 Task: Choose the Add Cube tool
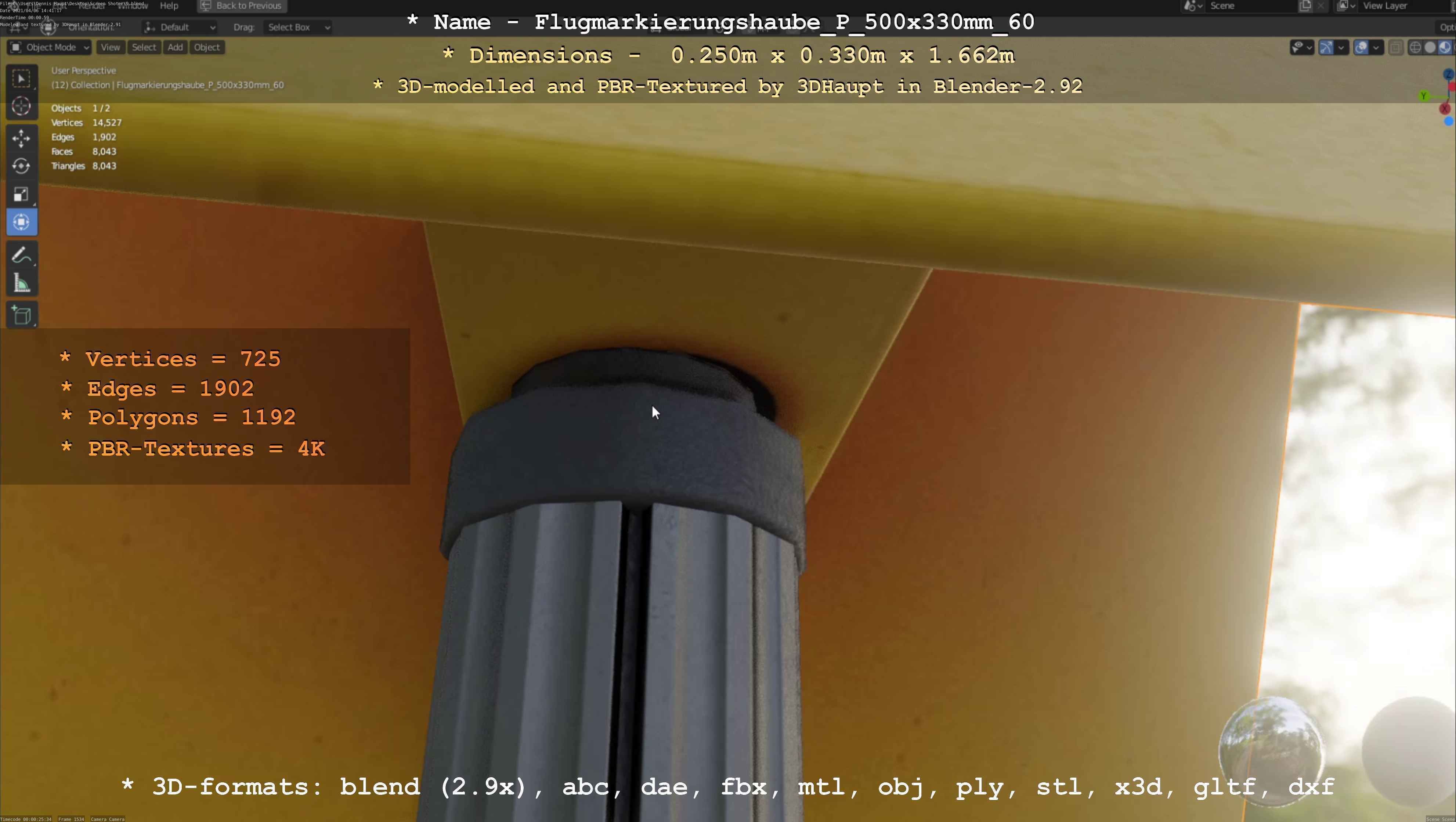tap(21, 315)
